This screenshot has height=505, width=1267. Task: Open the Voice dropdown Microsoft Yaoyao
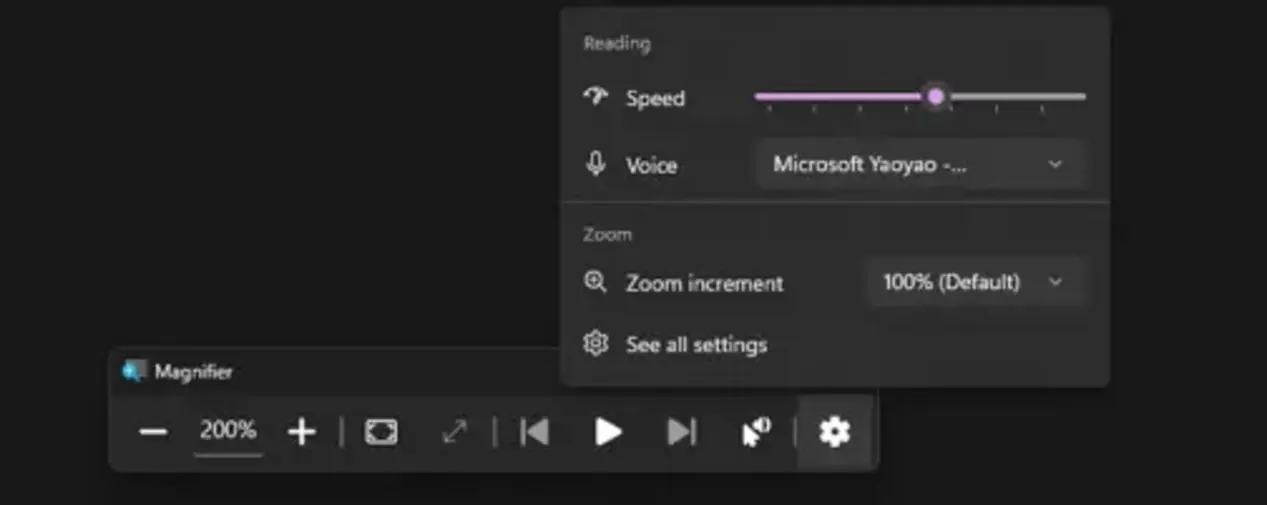point(919,164)
